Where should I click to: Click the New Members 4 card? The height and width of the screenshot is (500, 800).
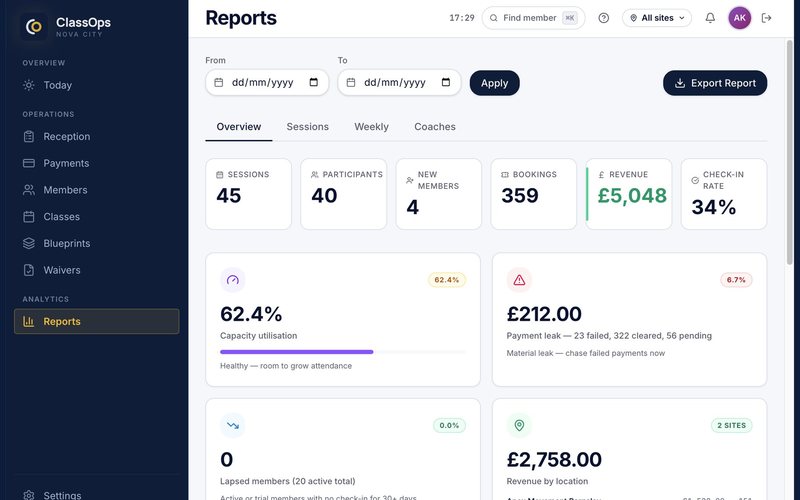[x=439, y=194]
